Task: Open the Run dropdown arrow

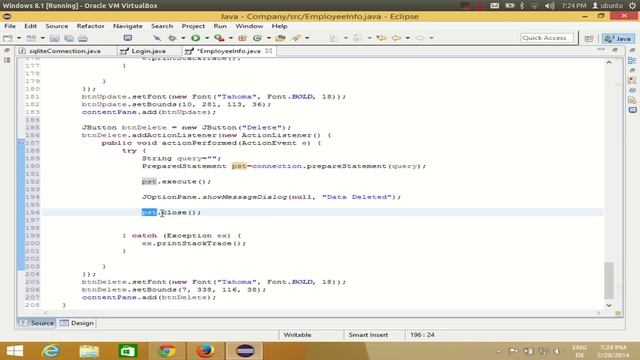Action: [207, 38]
